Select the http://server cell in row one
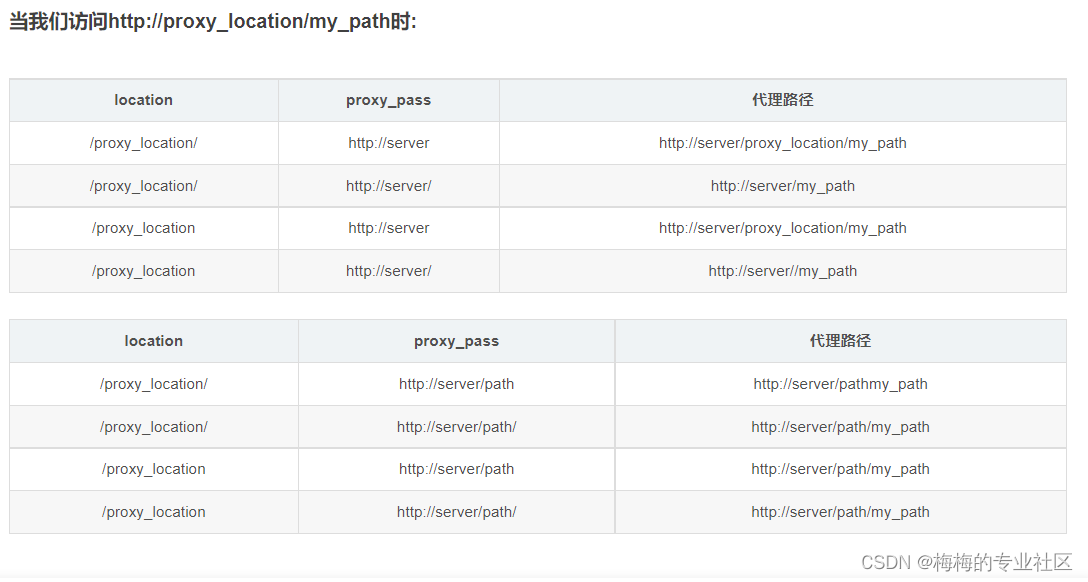Screen dimensions: 1088x582 [x=388, y=143]
